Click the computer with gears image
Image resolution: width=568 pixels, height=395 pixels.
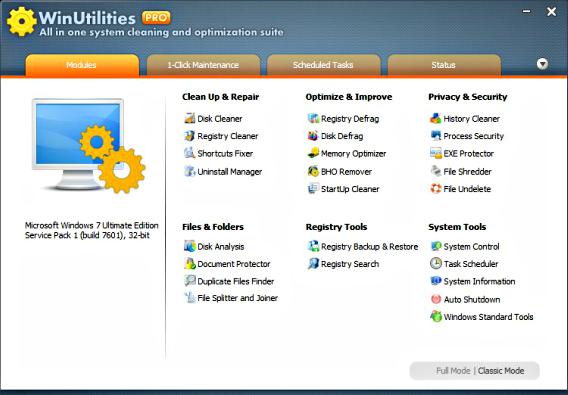click(88, 145)
